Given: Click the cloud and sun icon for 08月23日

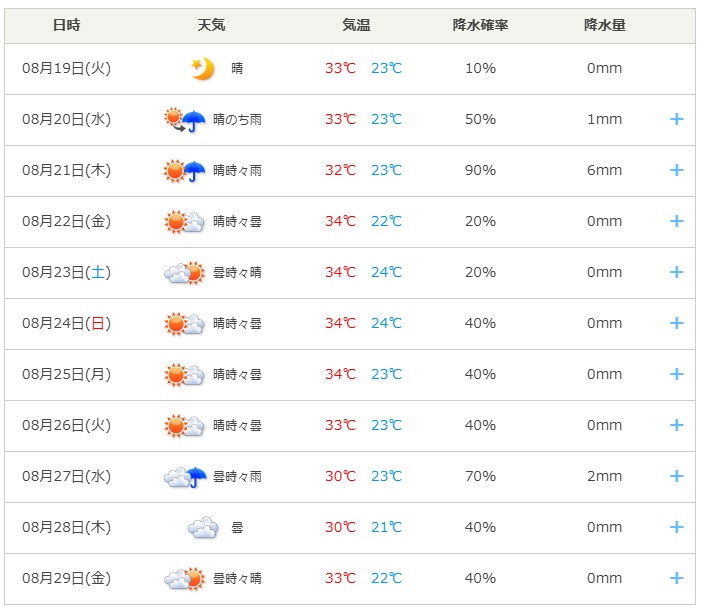Looking at the screenshot, I should click(184, 272).
